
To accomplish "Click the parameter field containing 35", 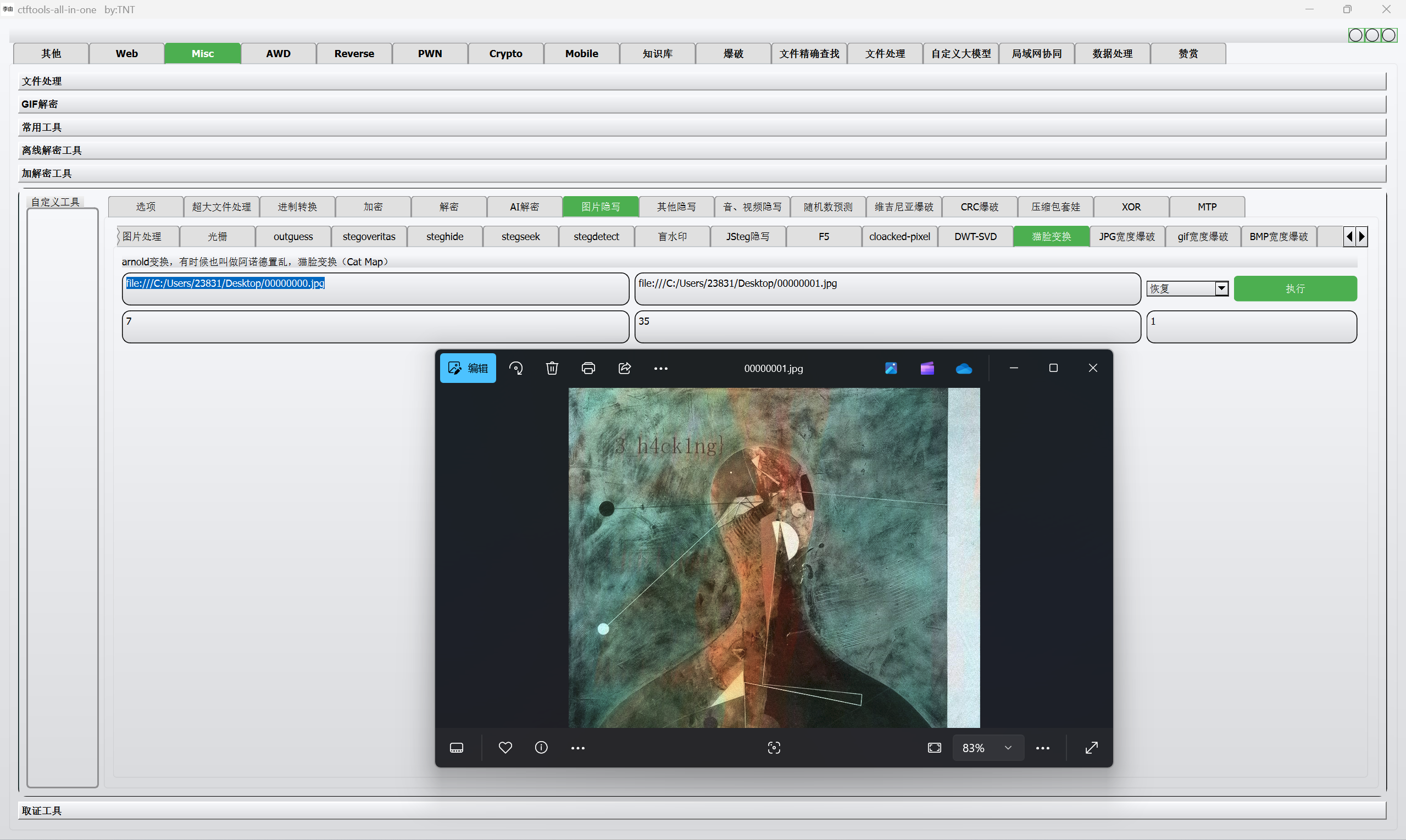I will coord(887,327).
